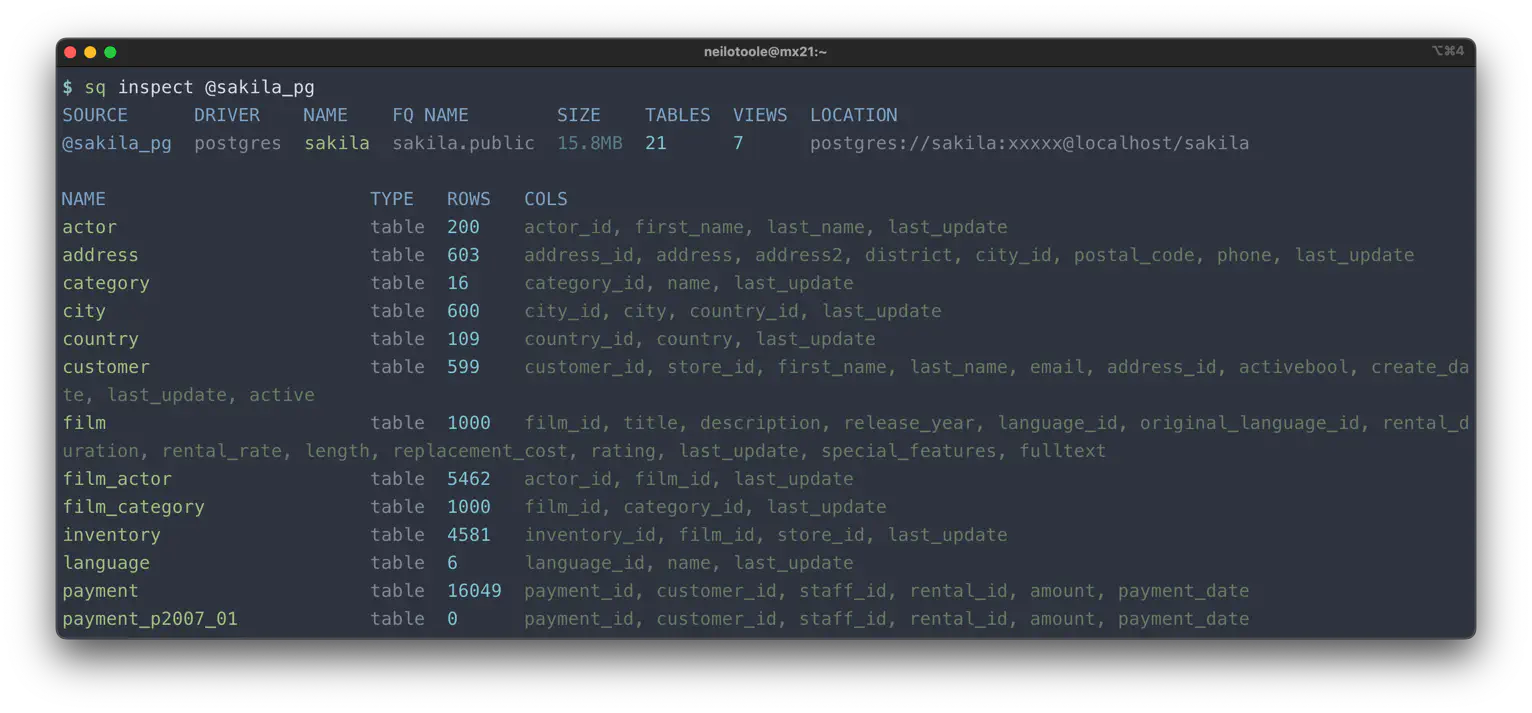Click wrapped line starting 'uration, rental_rate'
Viewport: 1532px width, 713px height.
tap(584, 451)
